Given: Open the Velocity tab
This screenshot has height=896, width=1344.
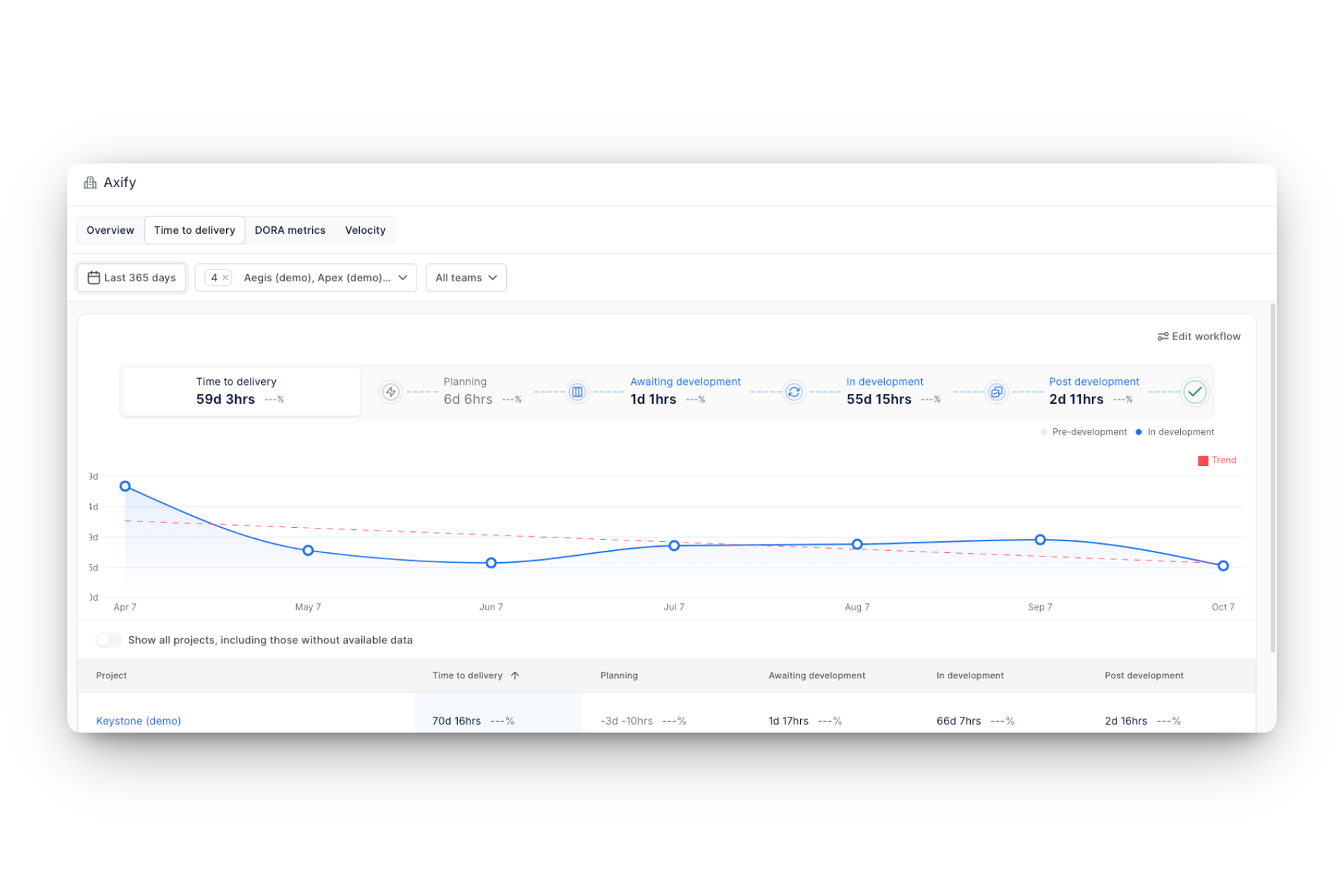Looking at the screenshot, I should pos(364,230).
